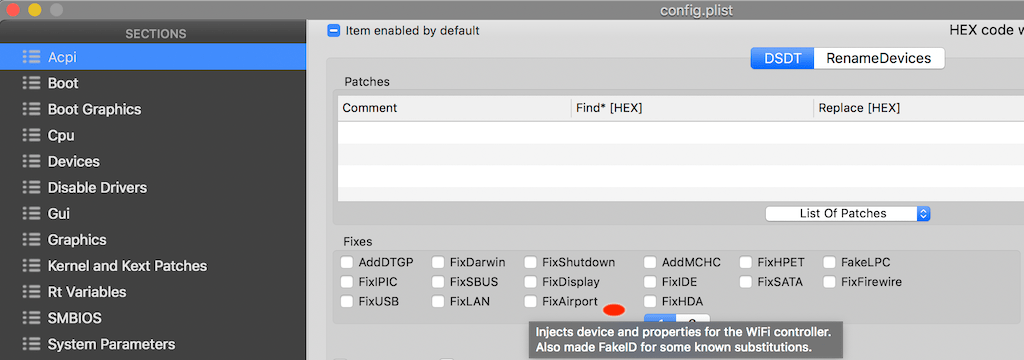The width and height of the screenshot is (1024, 360).
Task: Switch to the RenameDevices tab
Action: pos(878,58)
